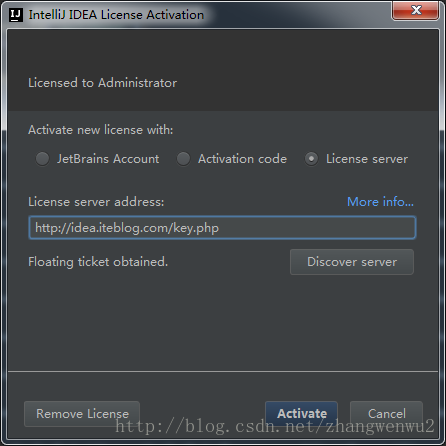Click the 'License server address:' label
This screenshot has width=446, height=446.
point(96,202)
